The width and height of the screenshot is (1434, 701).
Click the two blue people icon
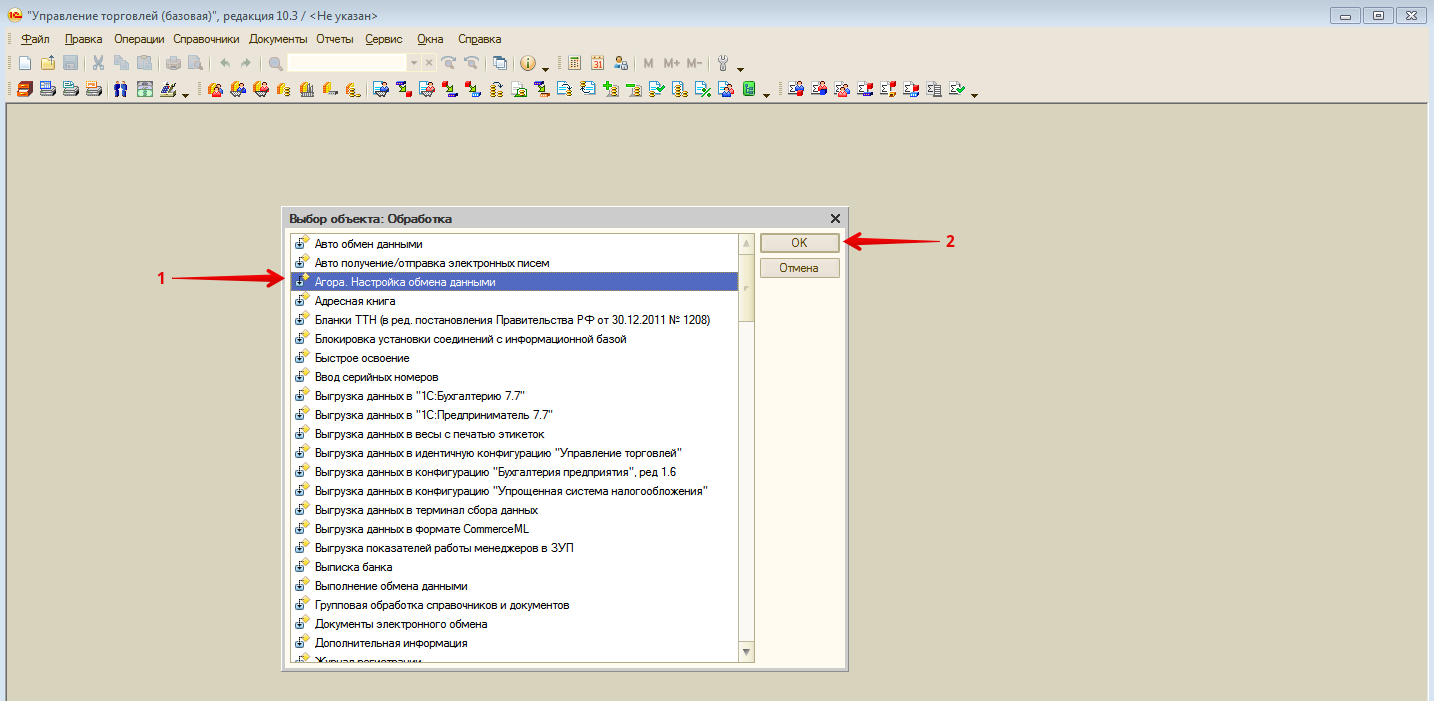coord(120,90)
